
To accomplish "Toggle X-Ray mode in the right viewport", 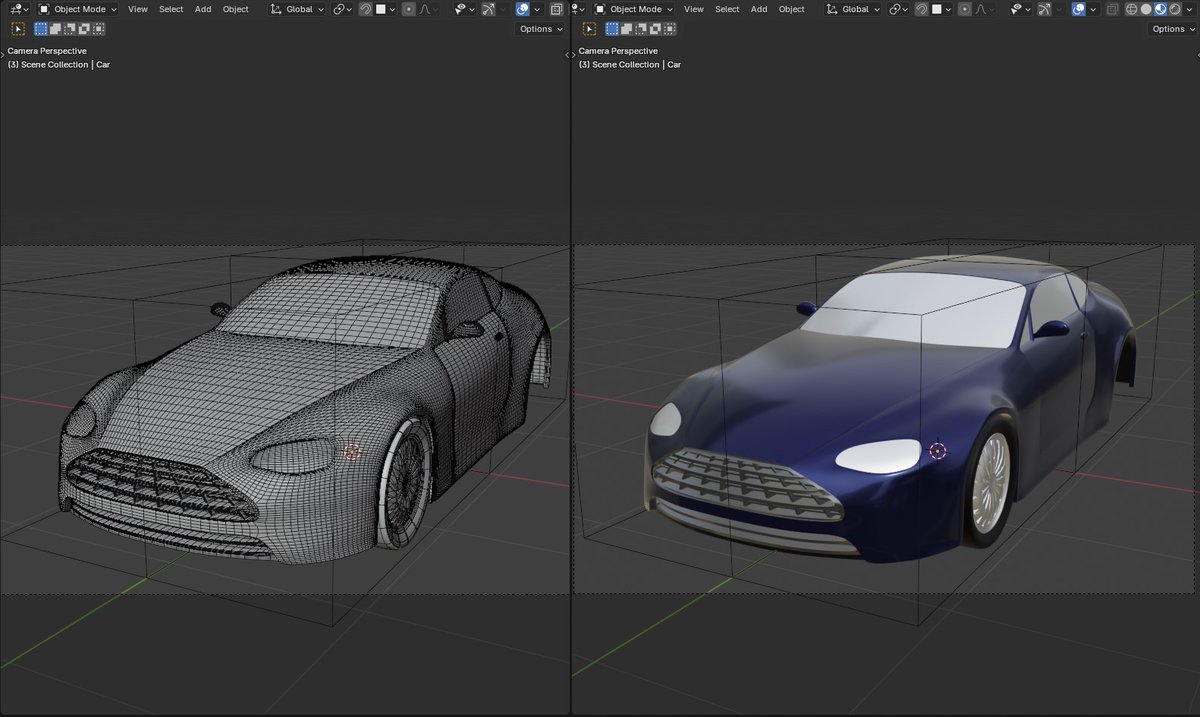I will [1111, 9].
